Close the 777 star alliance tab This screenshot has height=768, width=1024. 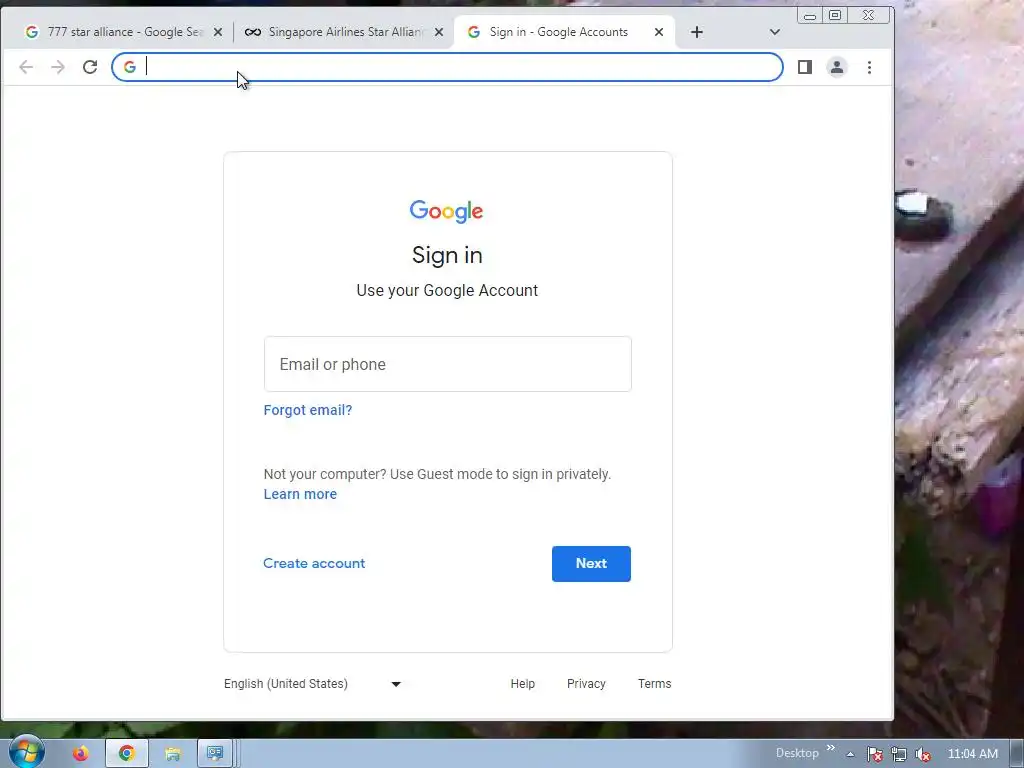pos(218,32)
